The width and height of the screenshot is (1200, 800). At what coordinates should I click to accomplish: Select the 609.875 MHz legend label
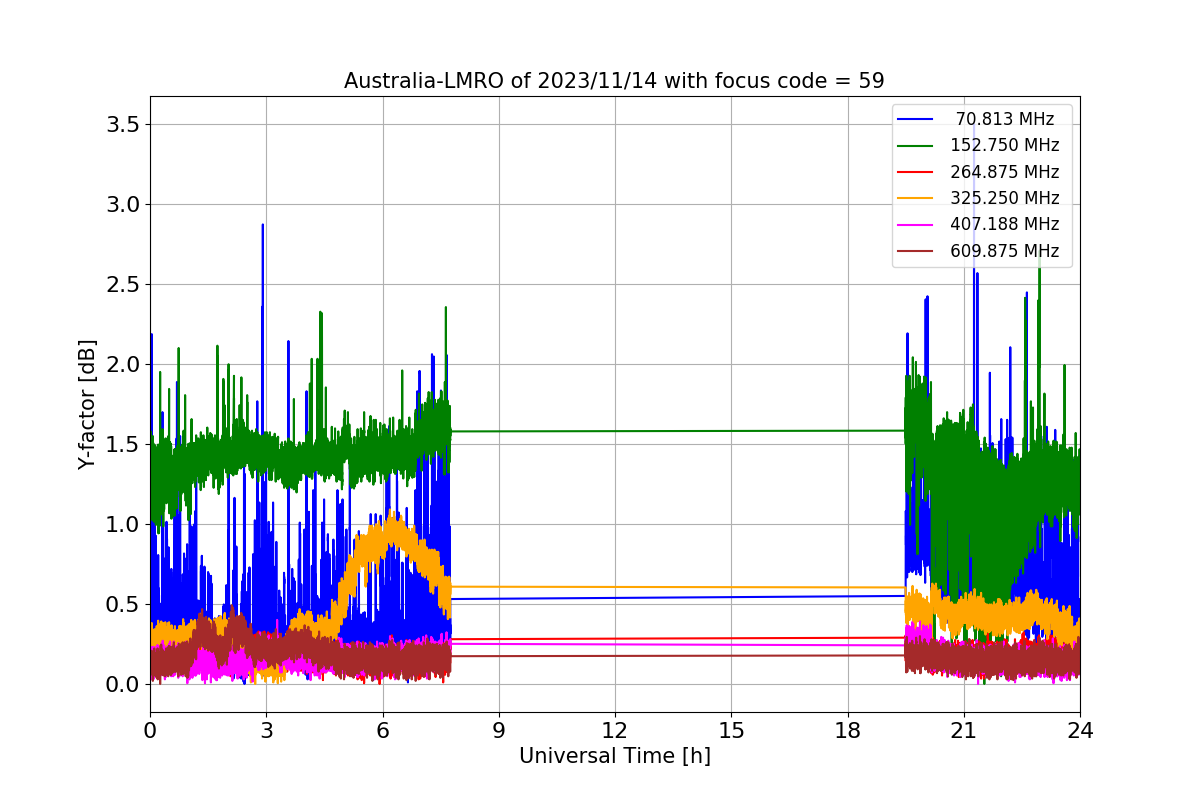click(1004, 251)
